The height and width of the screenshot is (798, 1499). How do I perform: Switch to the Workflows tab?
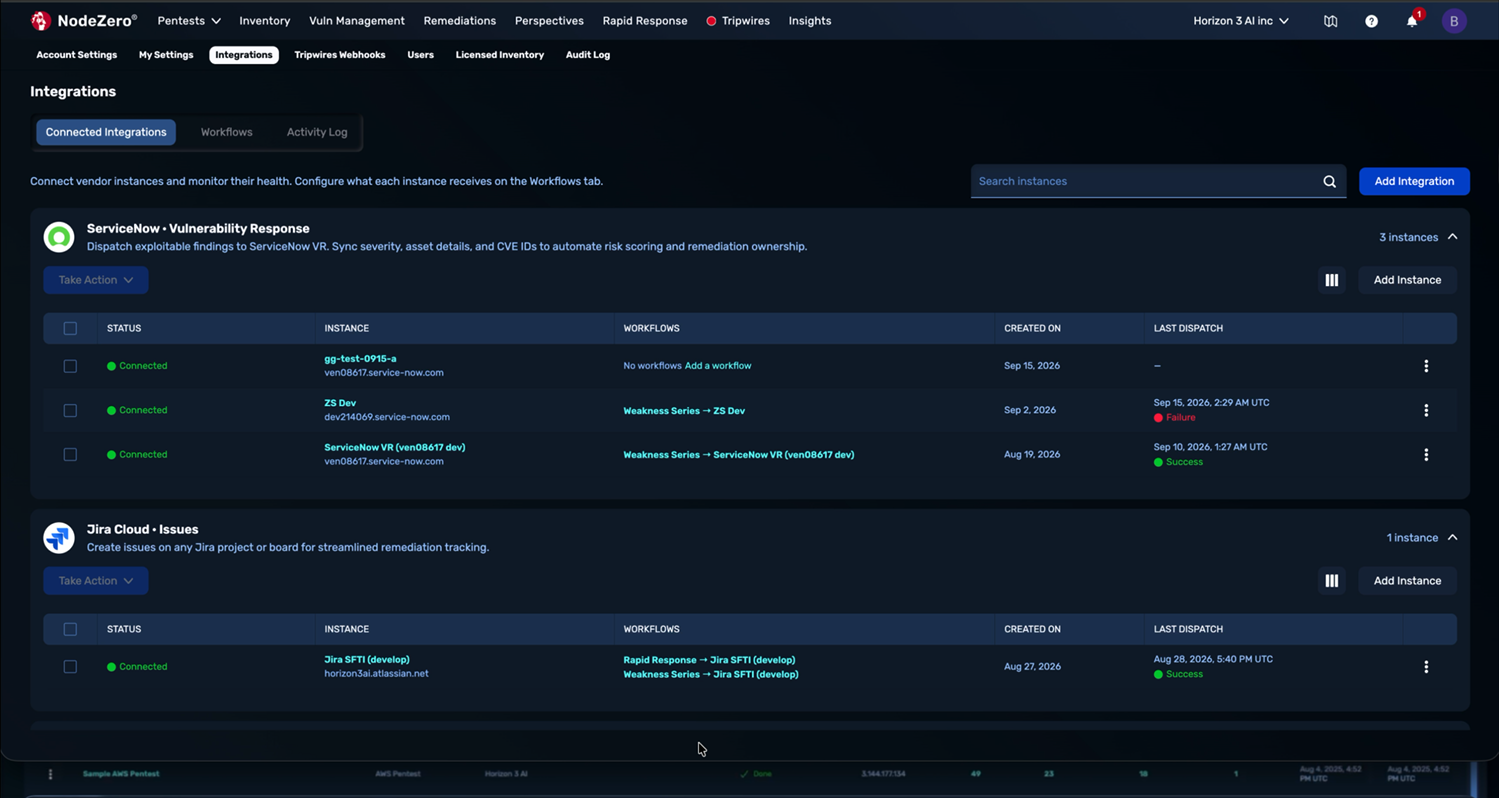[x=226, y=132]
